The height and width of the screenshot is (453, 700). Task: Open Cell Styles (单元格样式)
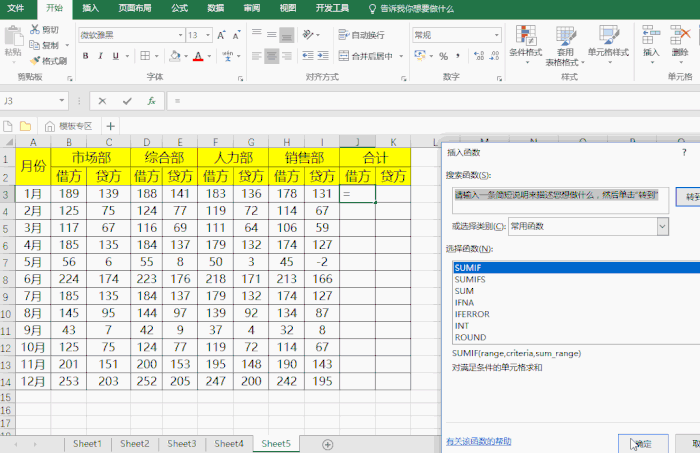(x=608, y=45)
